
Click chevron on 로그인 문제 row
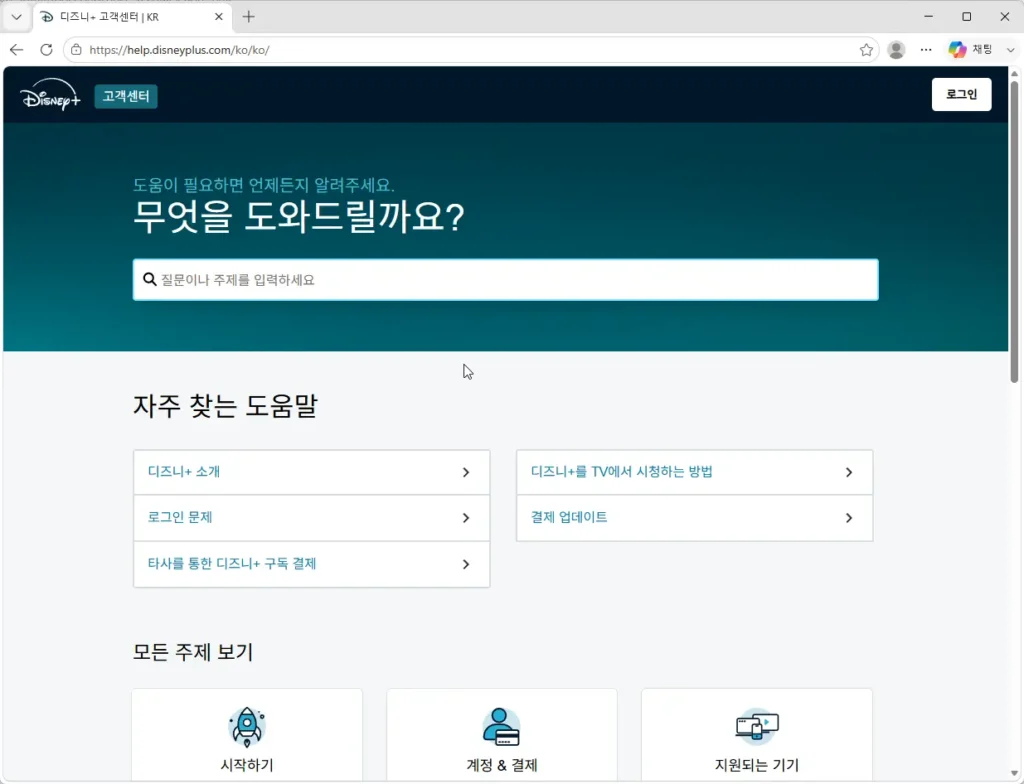pos(466,518)
